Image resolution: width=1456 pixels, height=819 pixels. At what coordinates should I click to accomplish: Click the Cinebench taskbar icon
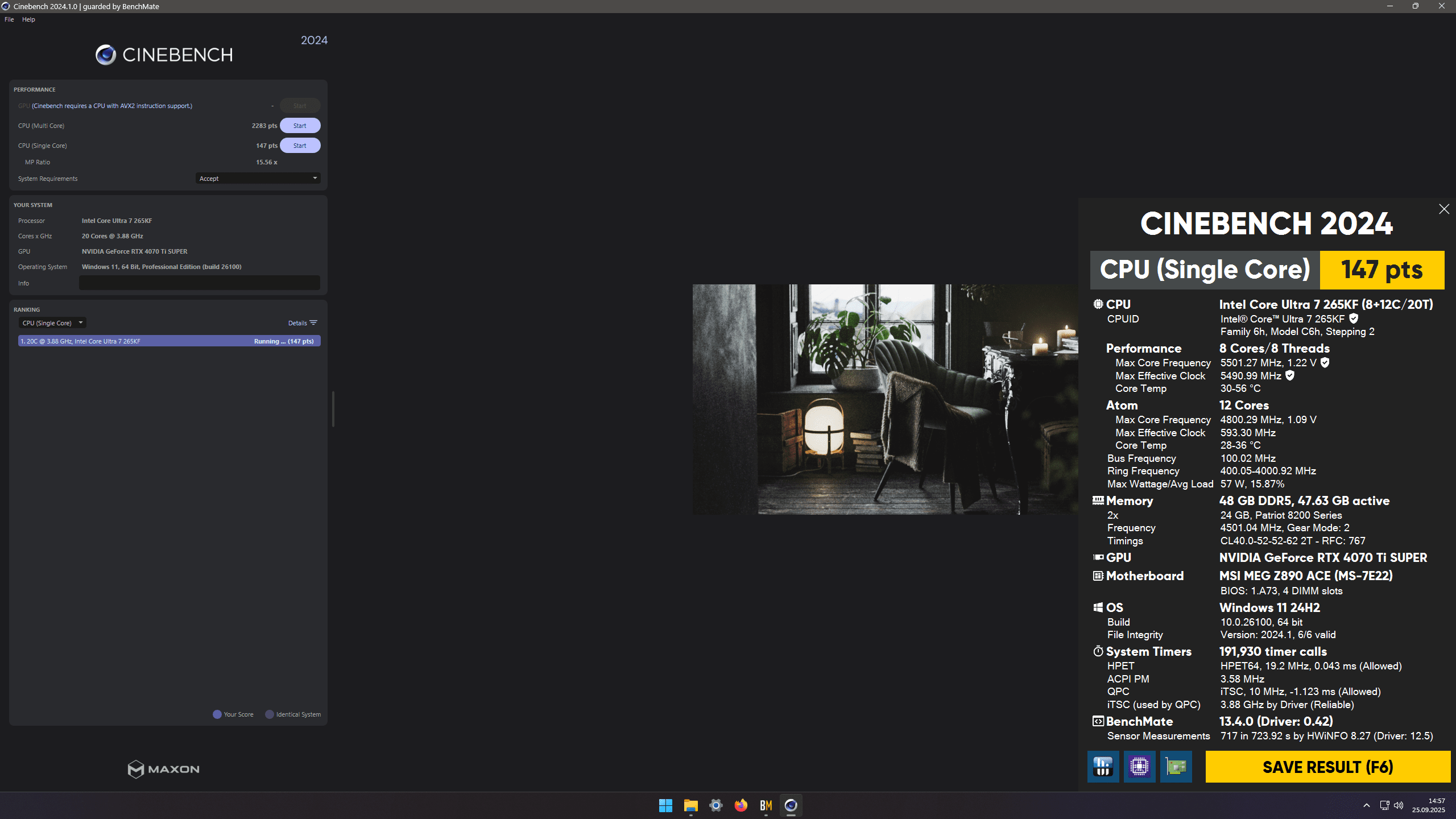(791, 805)
